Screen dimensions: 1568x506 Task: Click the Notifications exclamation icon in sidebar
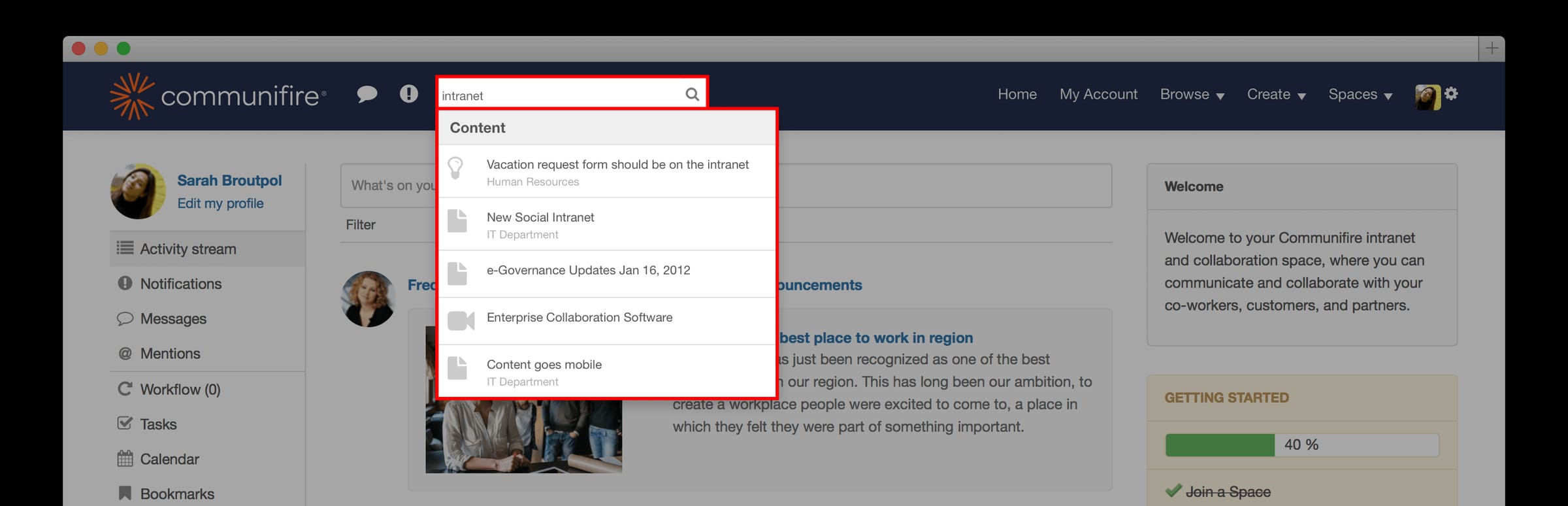click(x=125, y=283)
